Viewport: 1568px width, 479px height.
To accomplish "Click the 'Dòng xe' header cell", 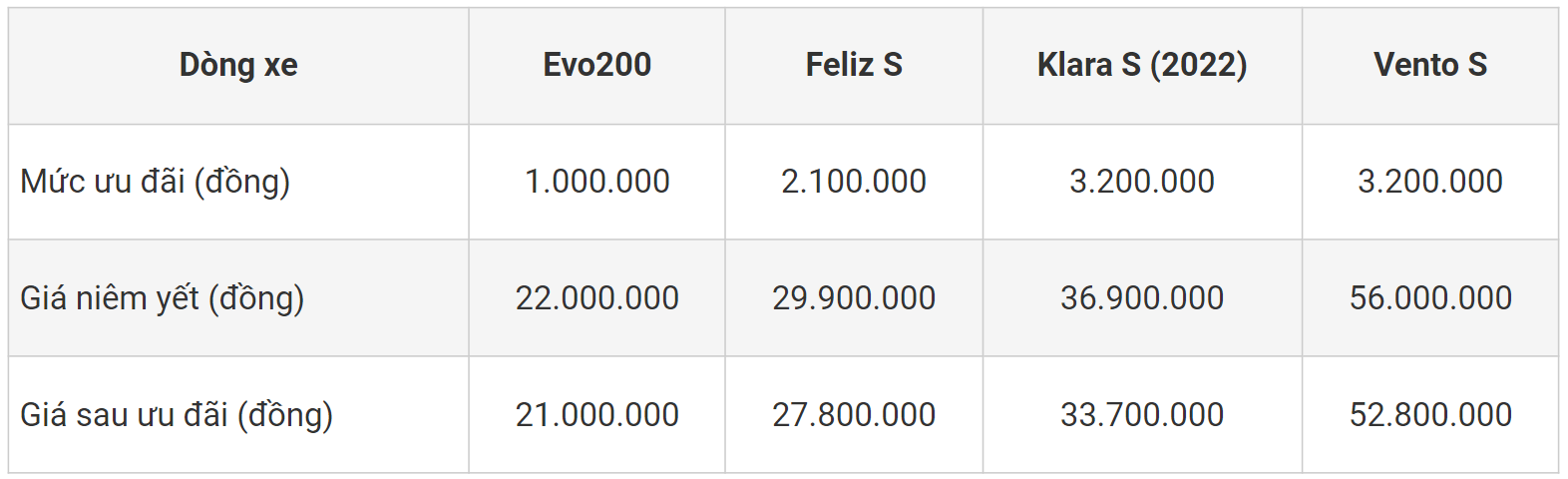I will click(x=238, y=65).
